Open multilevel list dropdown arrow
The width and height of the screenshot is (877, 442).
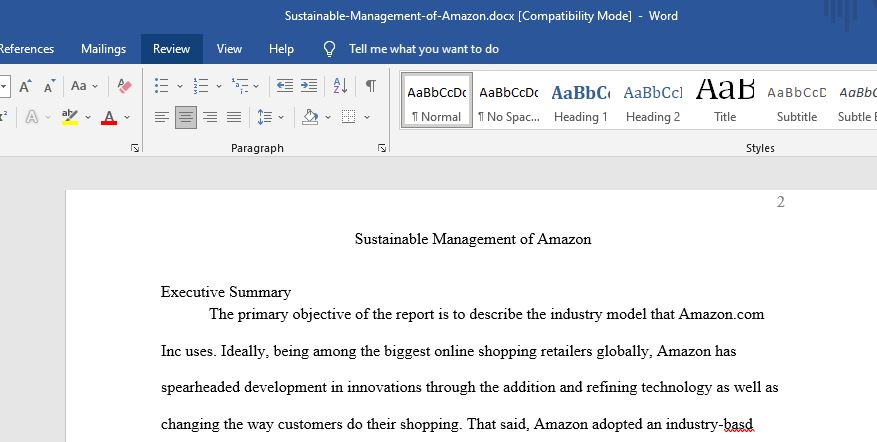pos(256,86)
